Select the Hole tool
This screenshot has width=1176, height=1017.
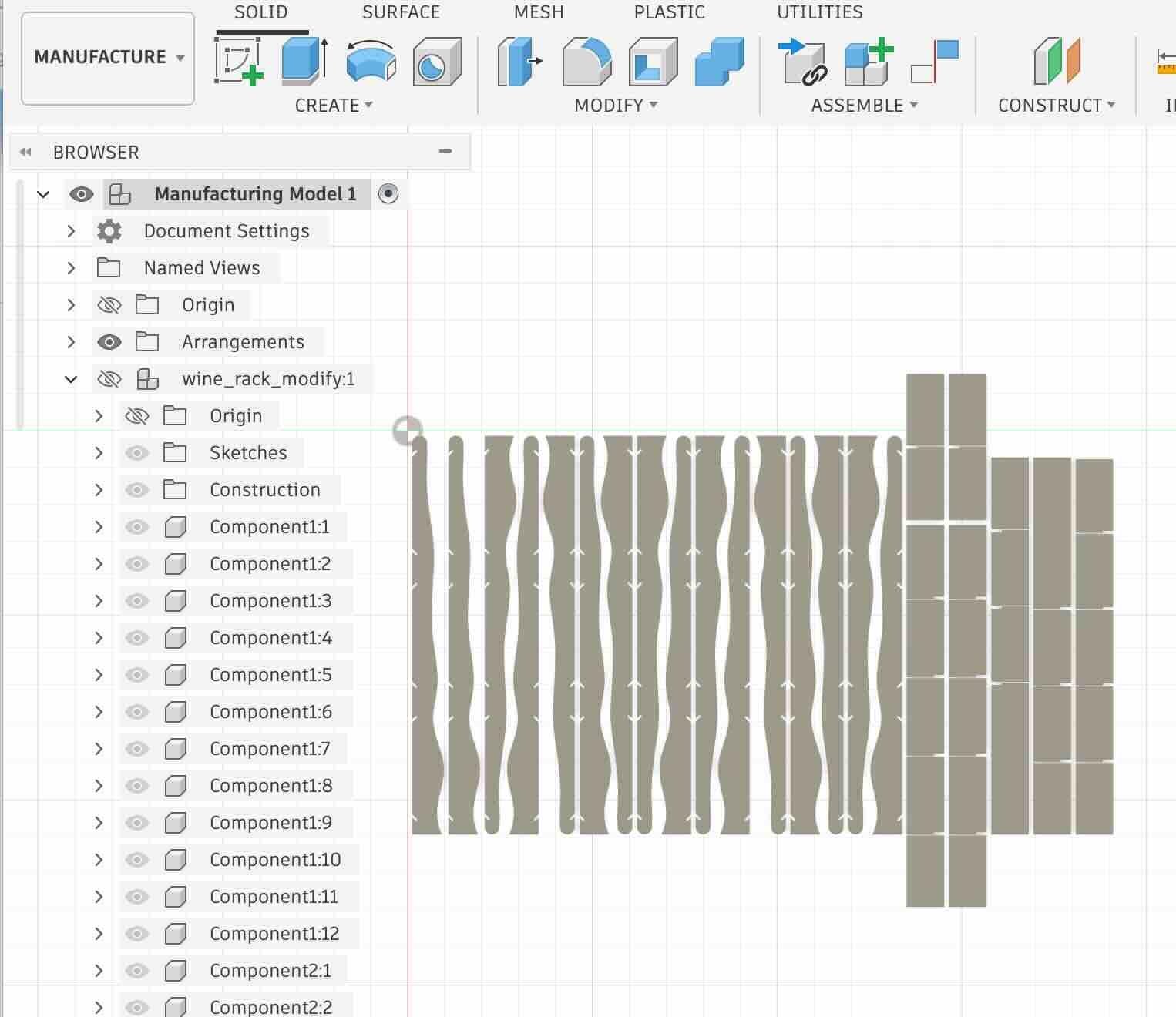436,60
